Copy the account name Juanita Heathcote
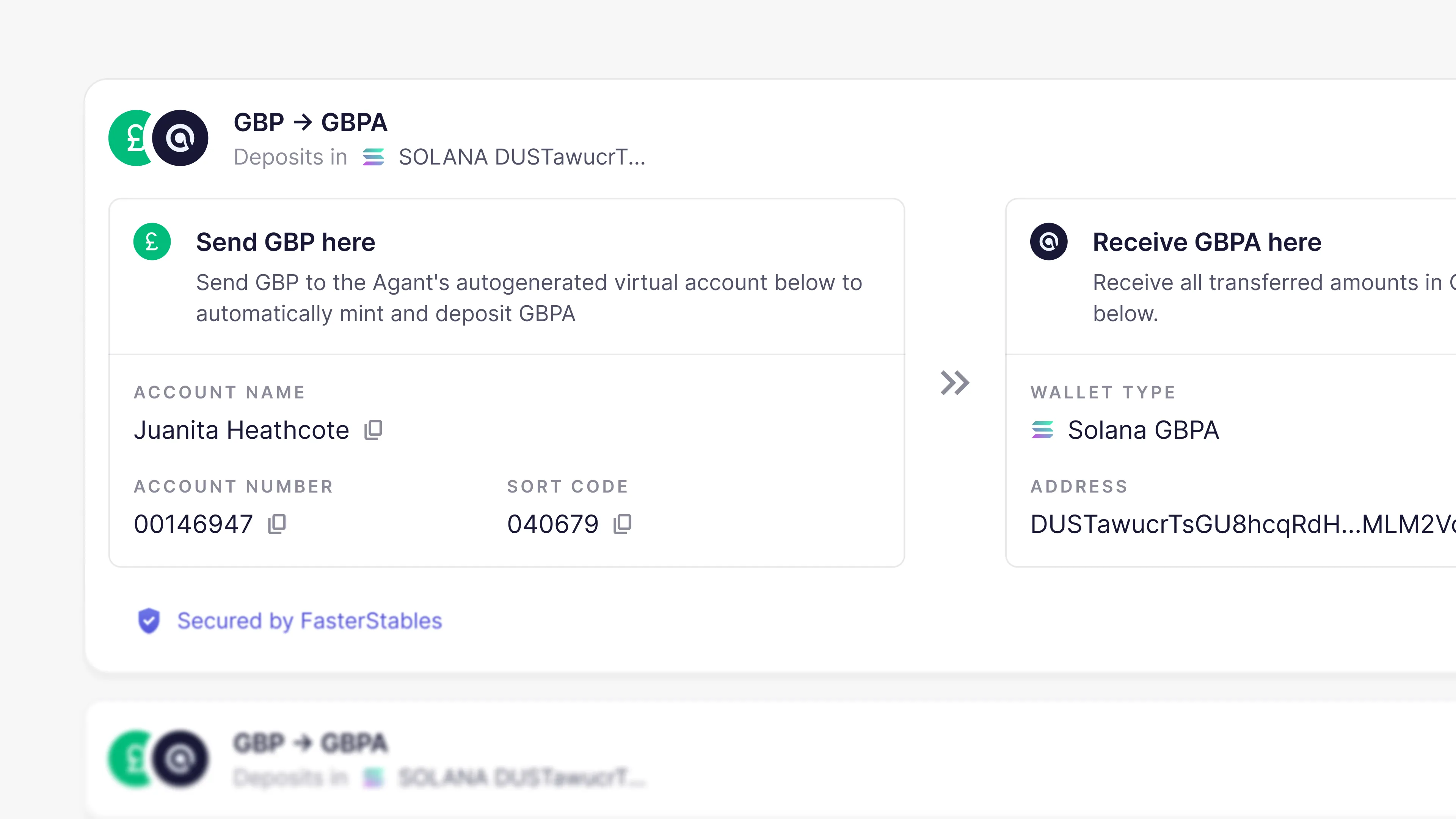Viewport: 1456px width, 819px height. (373, 430)
